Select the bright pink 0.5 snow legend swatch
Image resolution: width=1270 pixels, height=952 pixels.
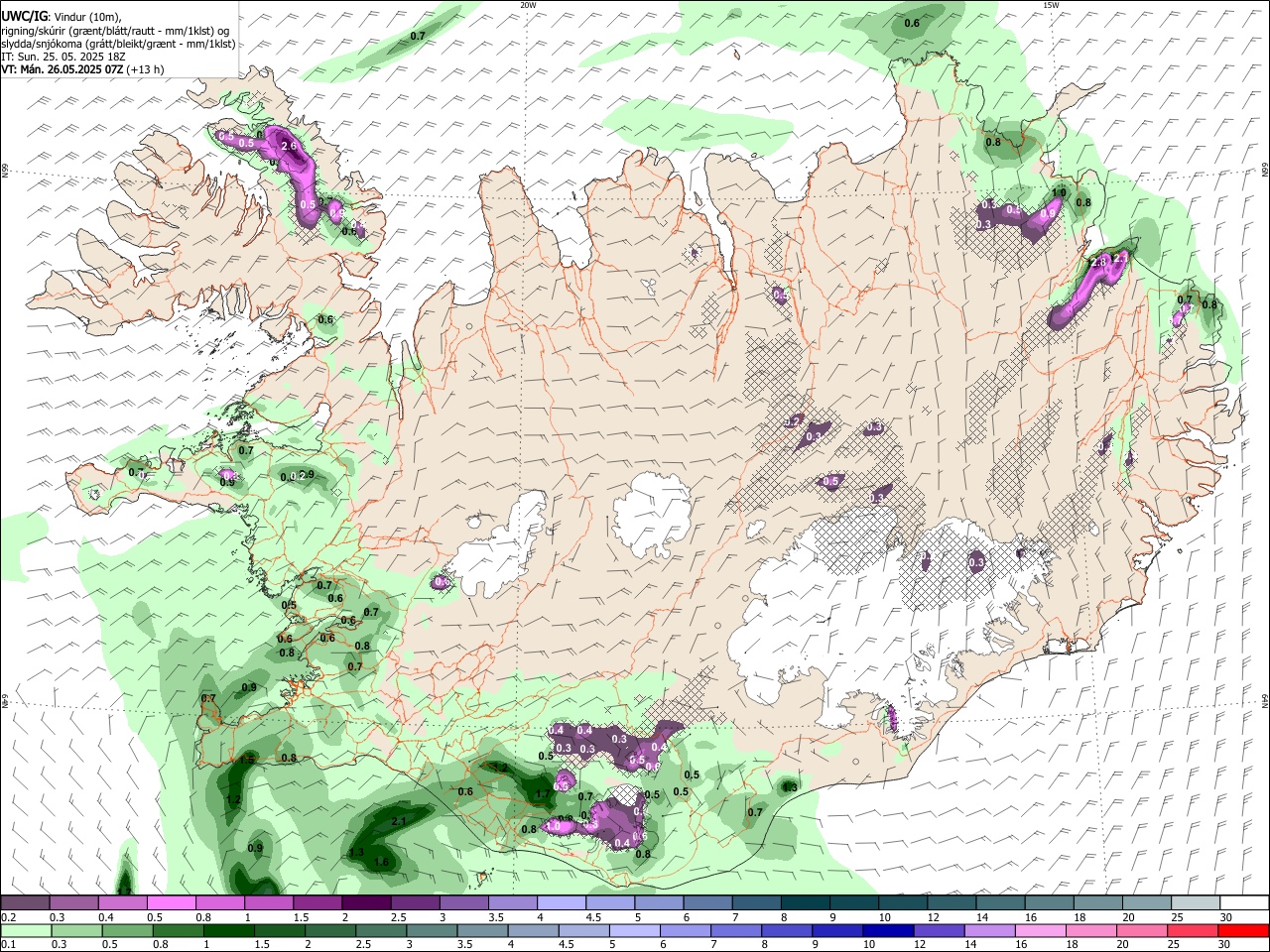click(x=171, y=902)
